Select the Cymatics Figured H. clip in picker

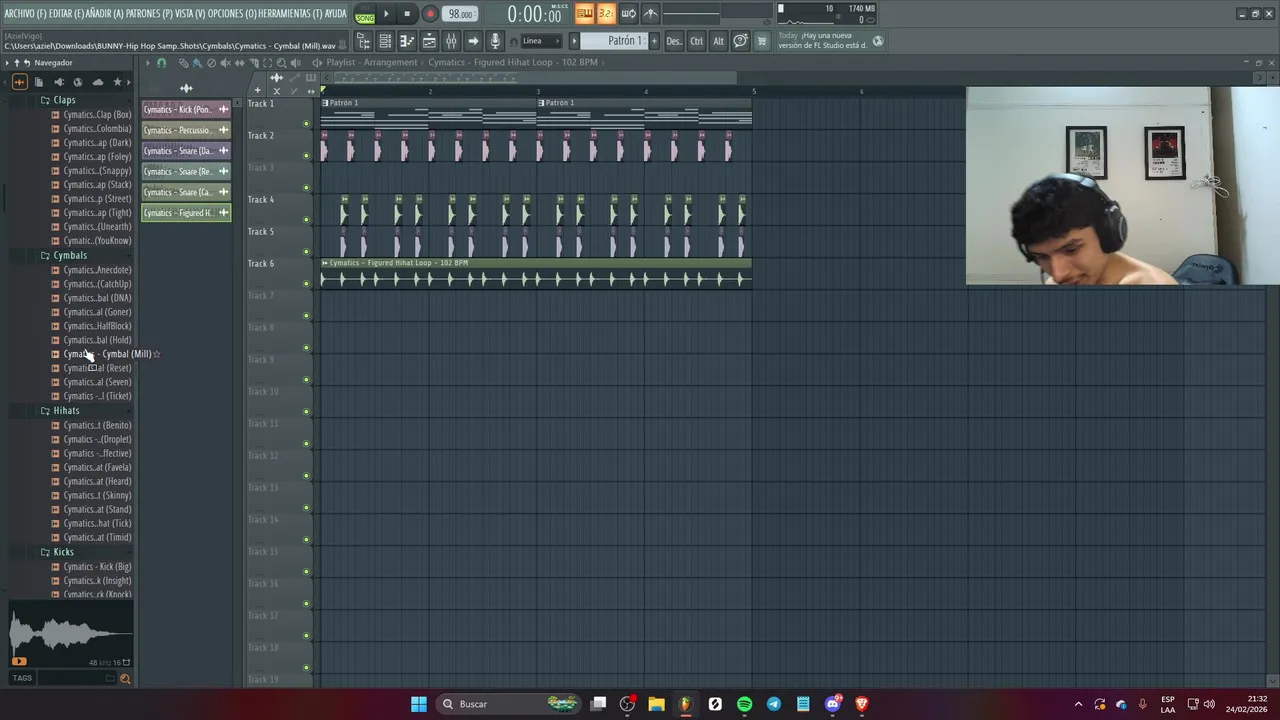click(186, 213)
